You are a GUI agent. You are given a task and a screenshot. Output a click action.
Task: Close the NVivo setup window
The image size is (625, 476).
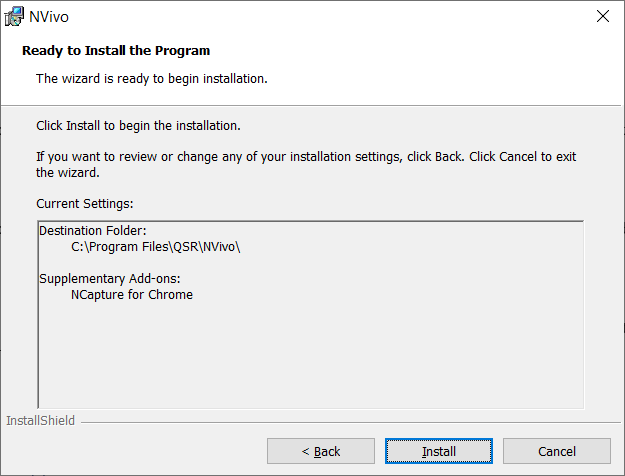tap(603, 16)
